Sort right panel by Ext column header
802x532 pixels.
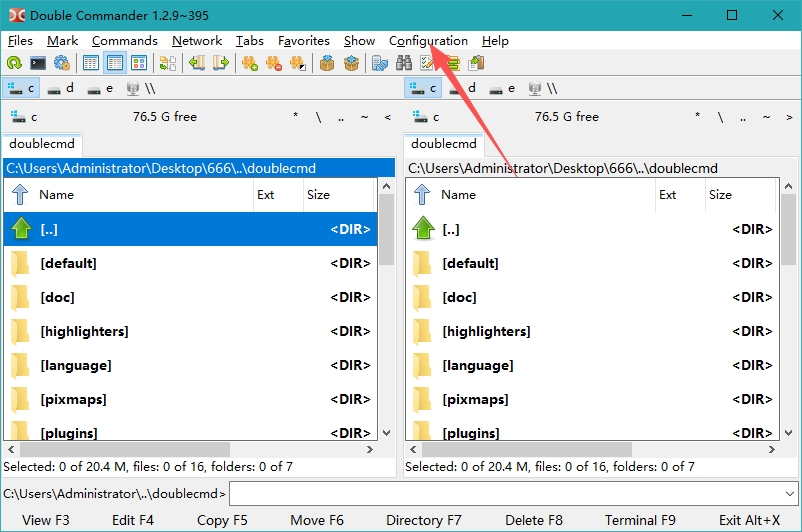pos(679,194)
